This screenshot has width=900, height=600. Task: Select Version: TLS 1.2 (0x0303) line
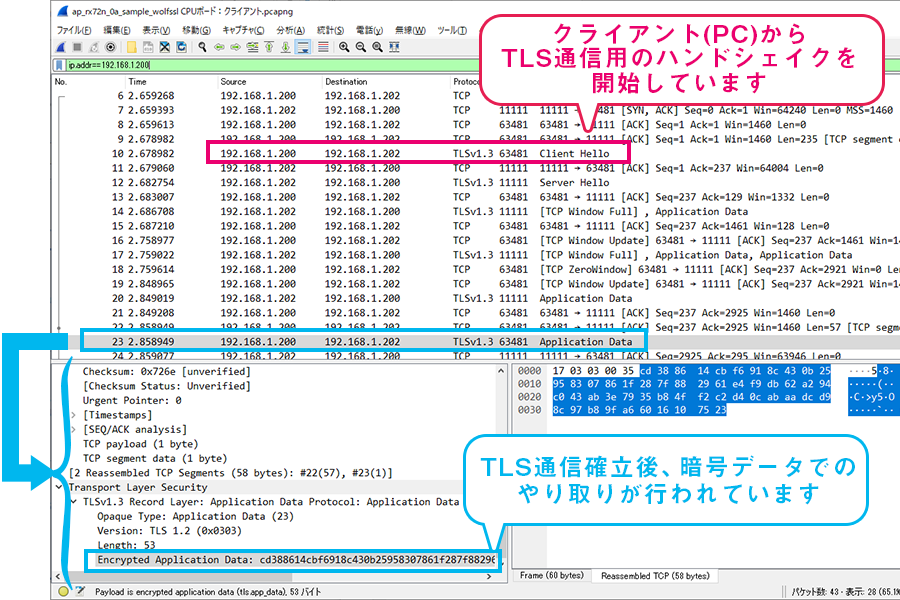click(169, 531)
